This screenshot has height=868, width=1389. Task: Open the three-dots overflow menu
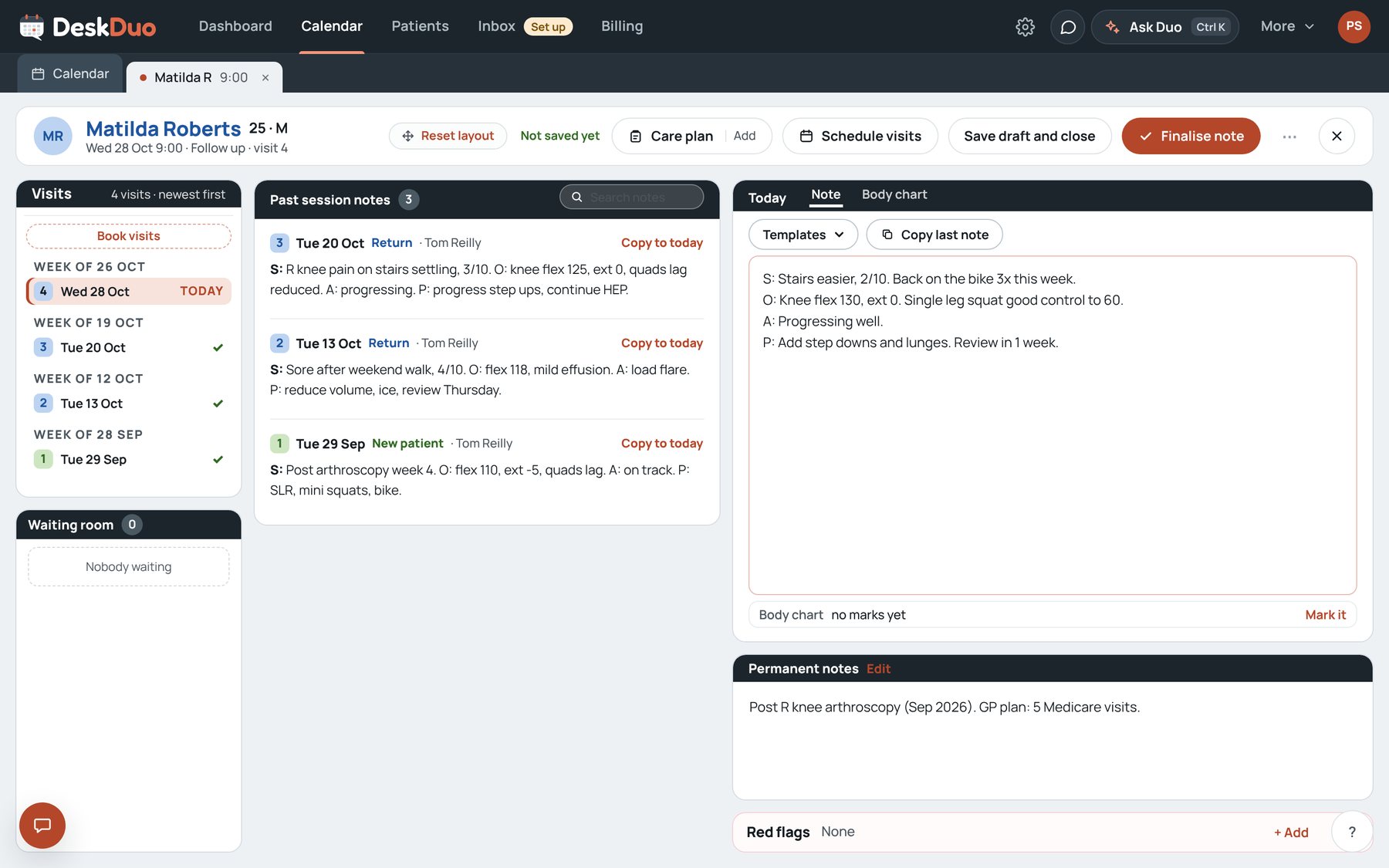[x=1289, y=137]
